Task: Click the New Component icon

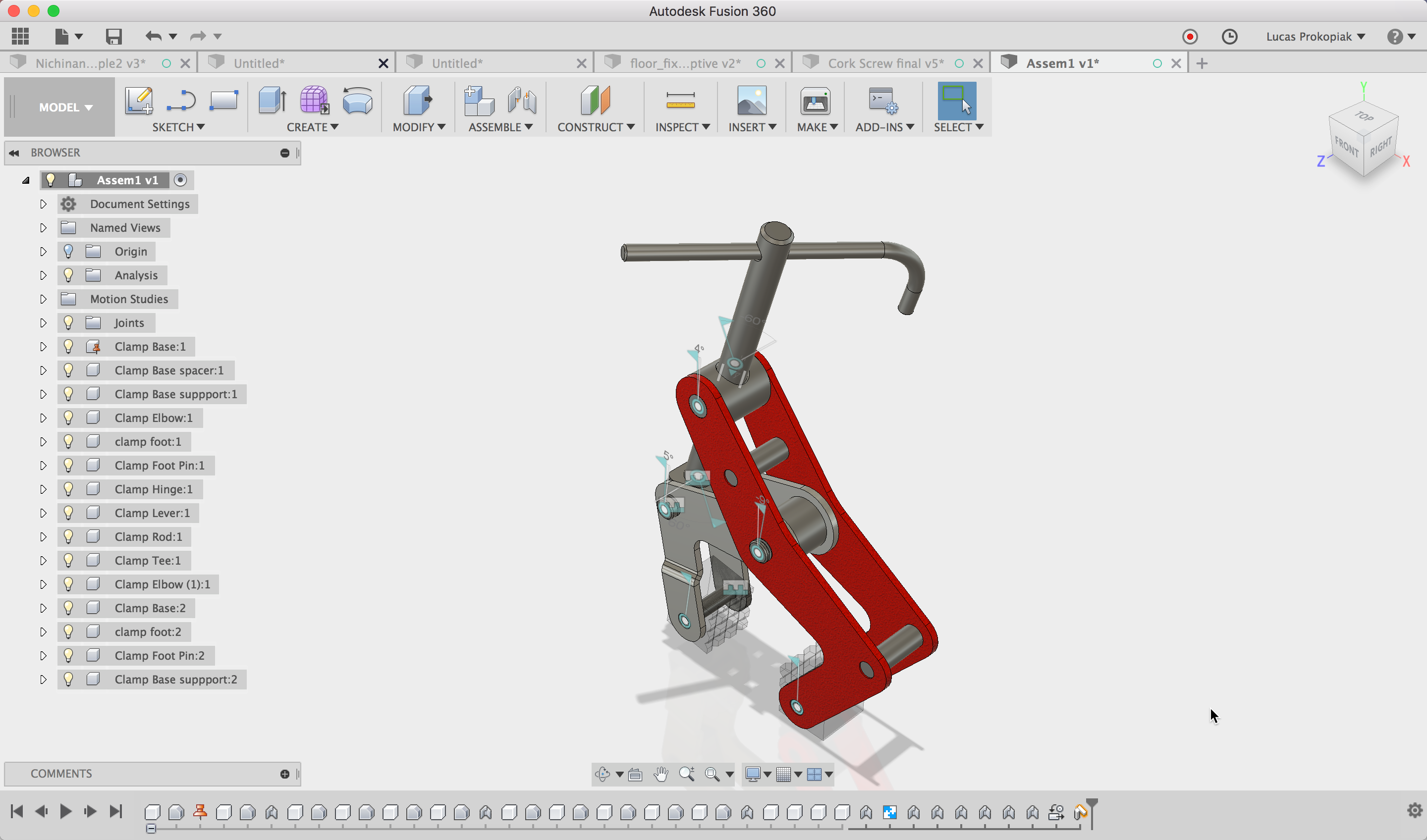Action: point(479,101)
